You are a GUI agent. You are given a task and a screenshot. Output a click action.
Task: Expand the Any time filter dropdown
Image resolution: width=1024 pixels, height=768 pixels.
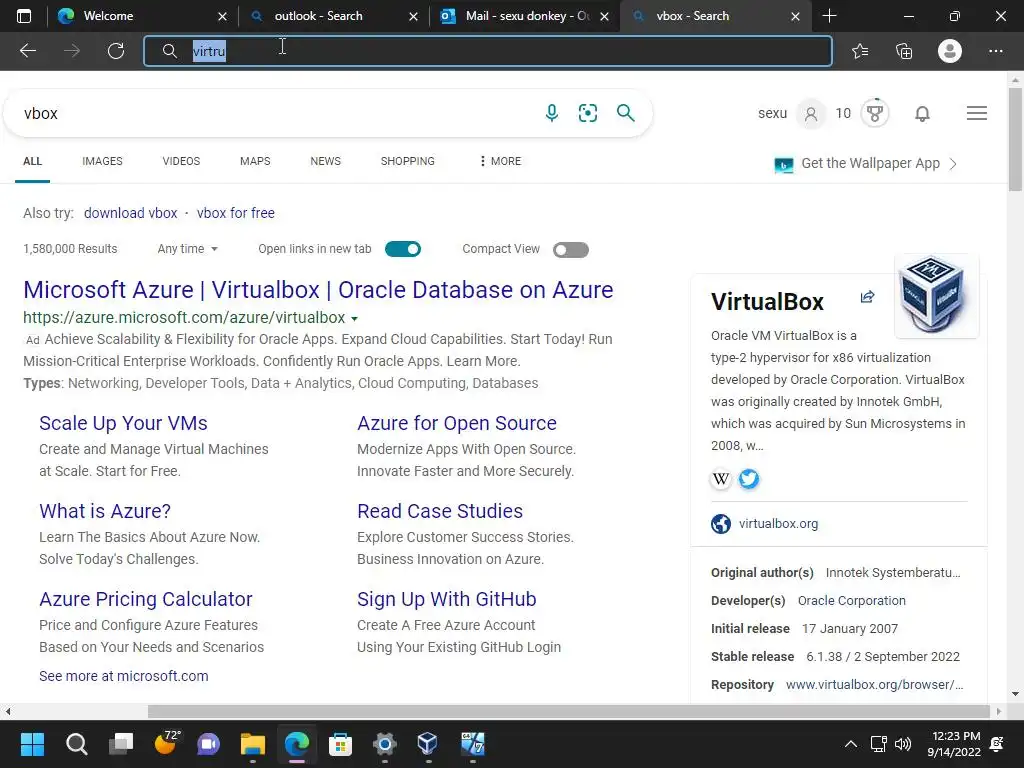click(x=187, y=249)
